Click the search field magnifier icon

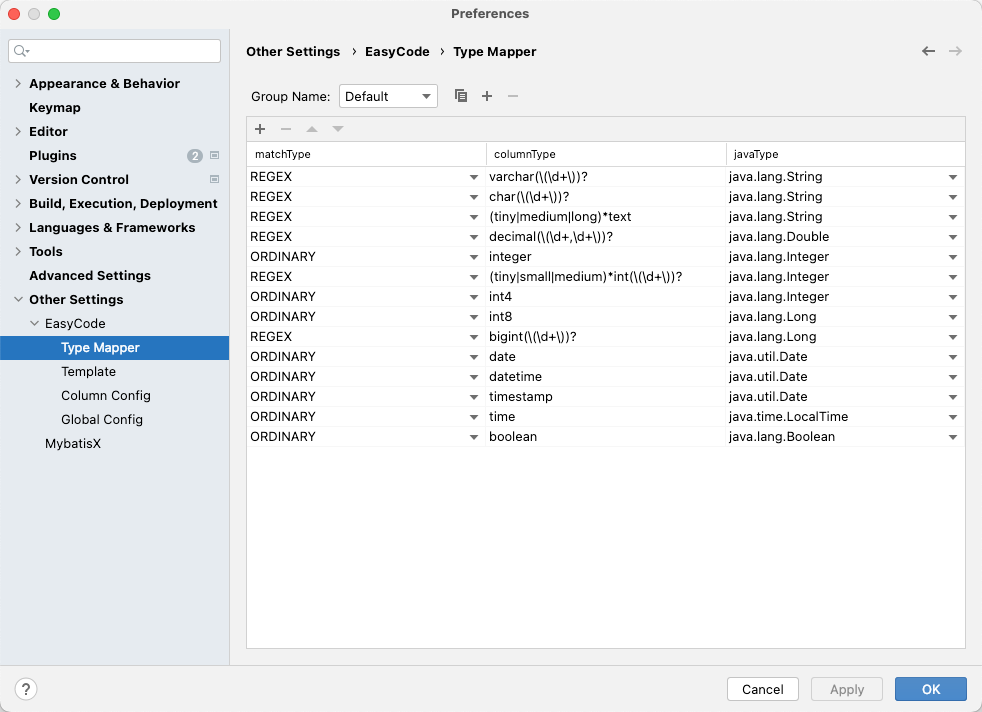click(x=22, y=51)
